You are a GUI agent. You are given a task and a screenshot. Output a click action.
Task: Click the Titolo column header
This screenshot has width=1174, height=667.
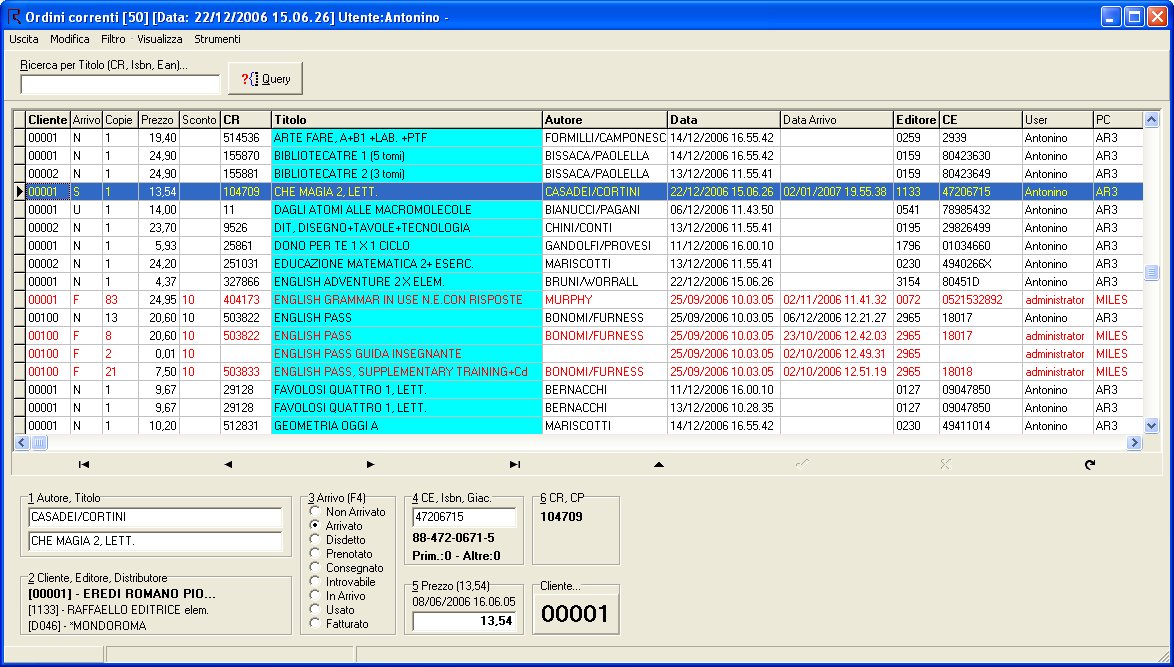click(407, 120)
